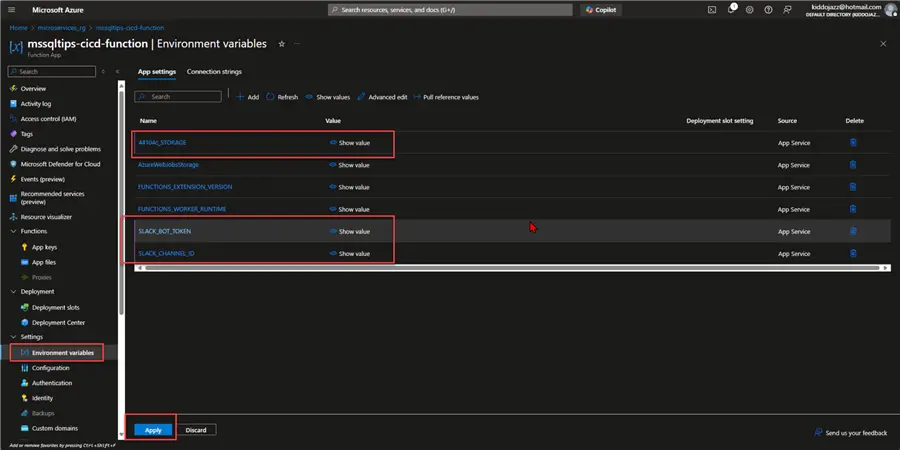This screenshot has height=450, width=900.
Task: Show value for 48104c_STORAGE
Action: point(350,143)
